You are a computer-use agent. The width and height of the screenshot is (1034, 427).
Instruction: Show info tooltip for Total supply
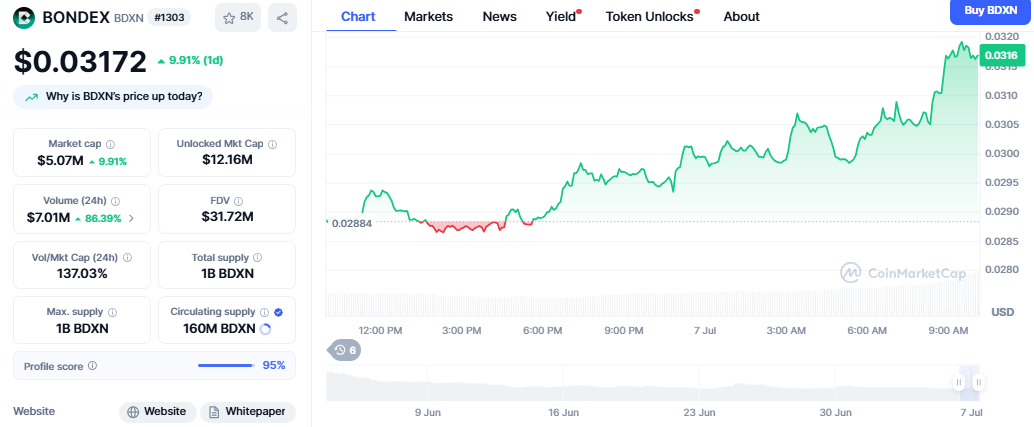point(258,258)
